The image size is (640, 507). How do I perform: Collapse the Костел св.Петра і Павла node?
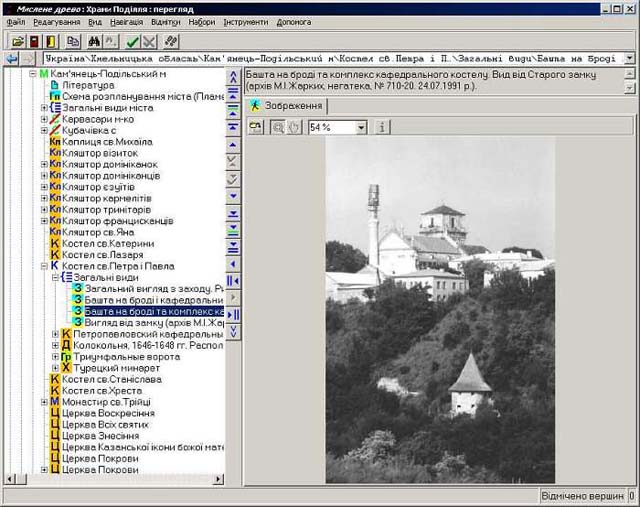[x=44, y=266]
